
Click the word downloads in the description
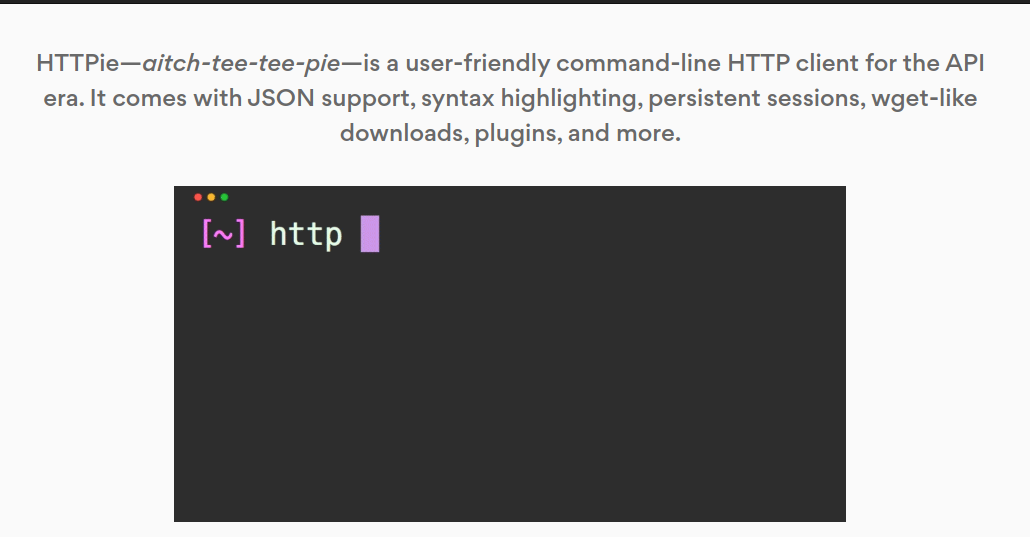[x=400, y=133]
